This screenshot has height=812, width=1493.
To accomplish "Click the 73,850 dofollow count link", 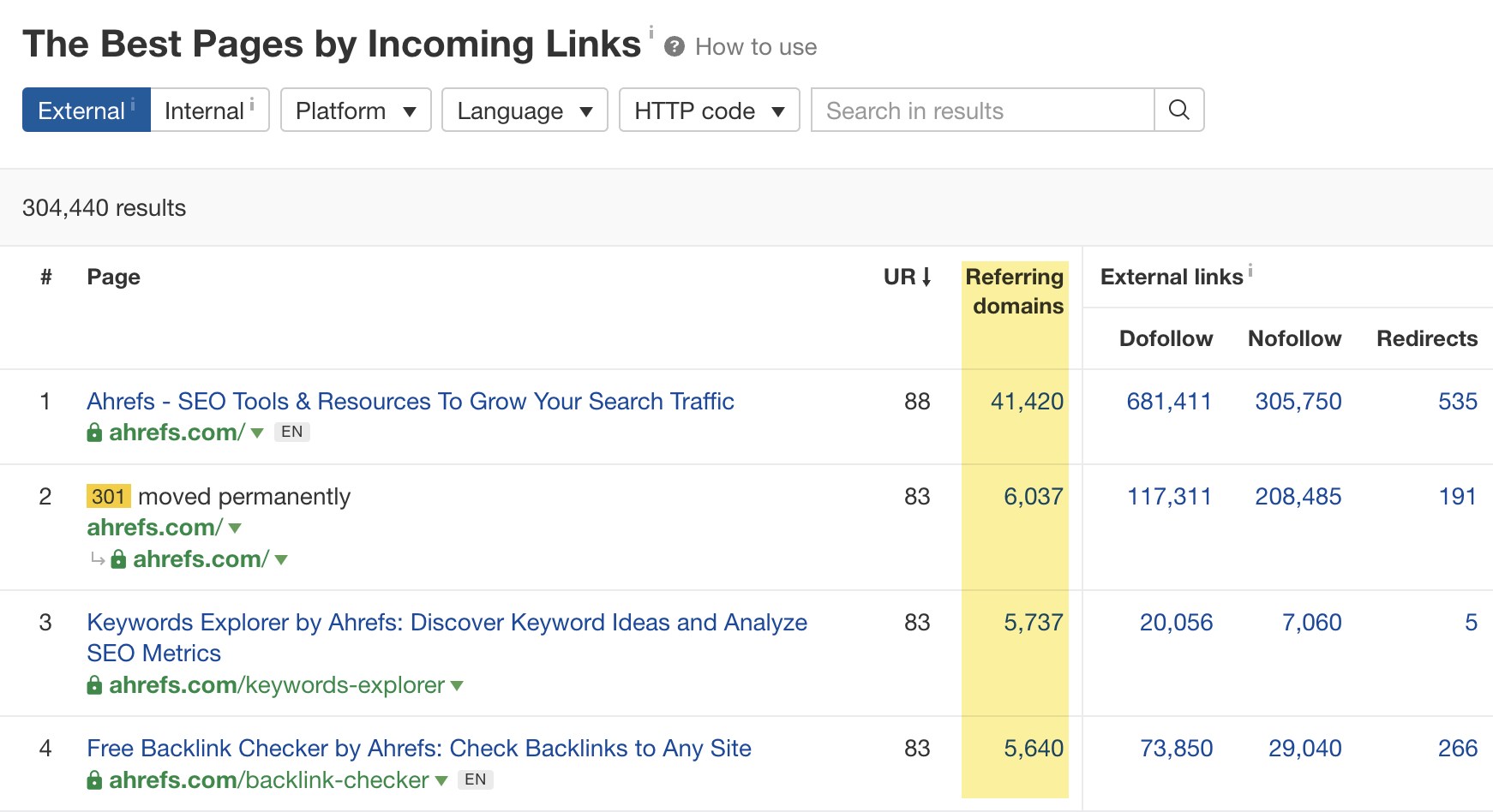I will [1177, 748].
